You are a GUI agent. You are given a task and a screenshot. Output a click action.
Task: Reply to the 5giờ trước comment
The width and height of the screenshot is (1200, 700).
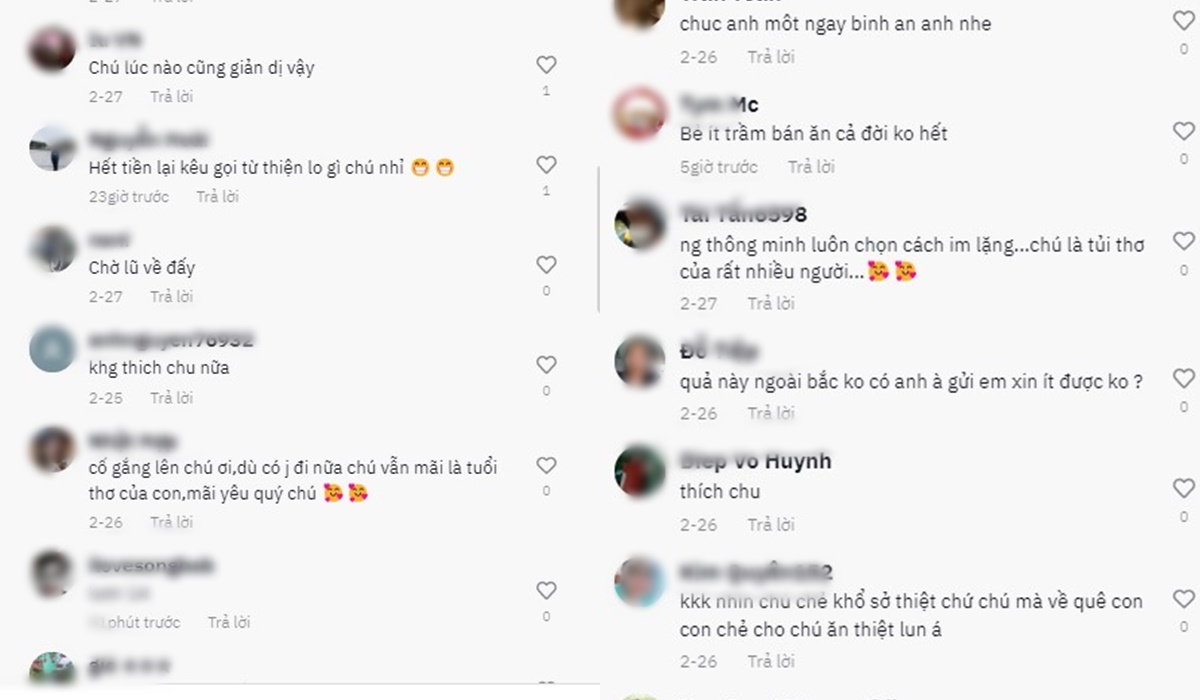click(x=811, y=167)
